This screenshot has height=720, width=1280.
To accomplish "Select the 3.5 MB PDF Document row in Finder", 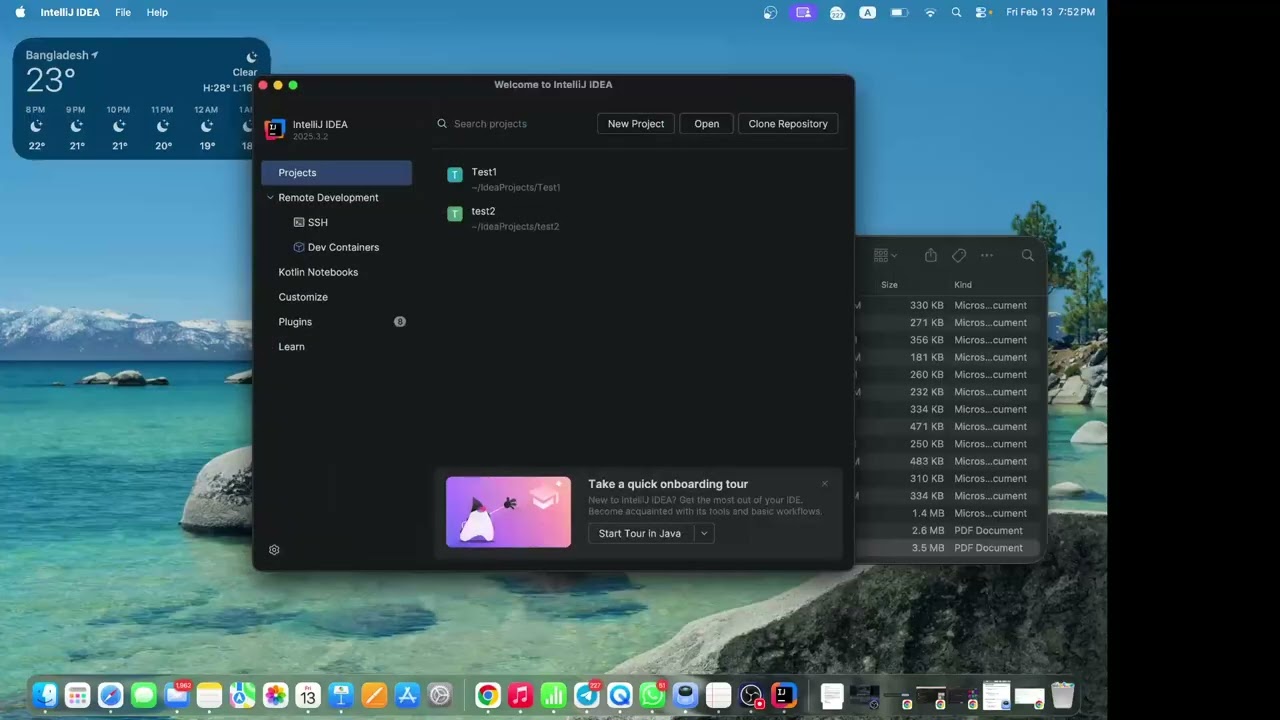I will click(x=947, y=548).
